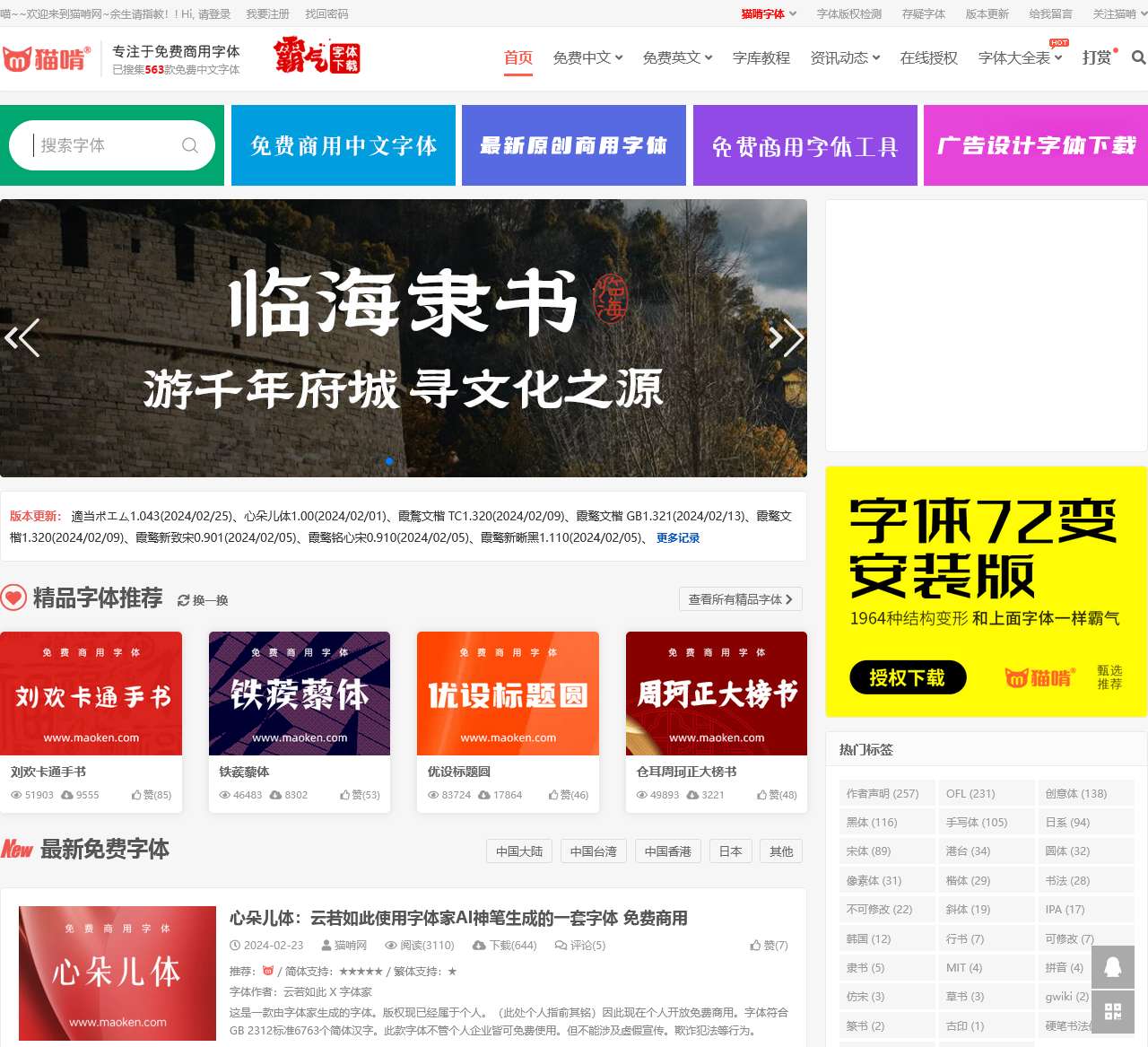
Task: Expand the 免费英文 menu dropdown
Action: click(709, 57)
